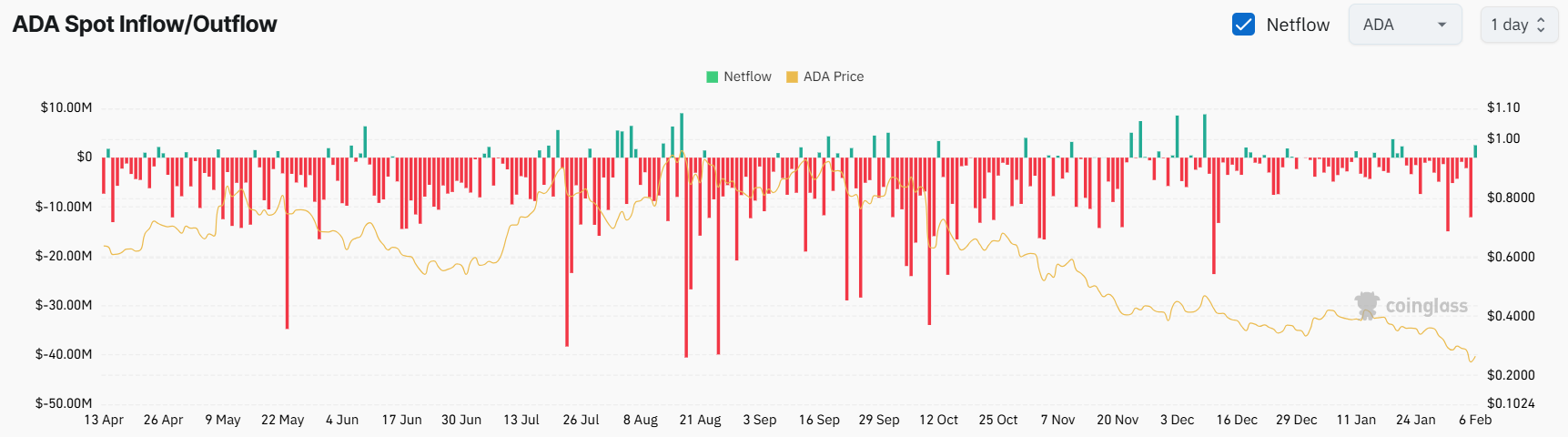Hide ADA Price series via legend label

pyautogui.click(x=834, y=77)
